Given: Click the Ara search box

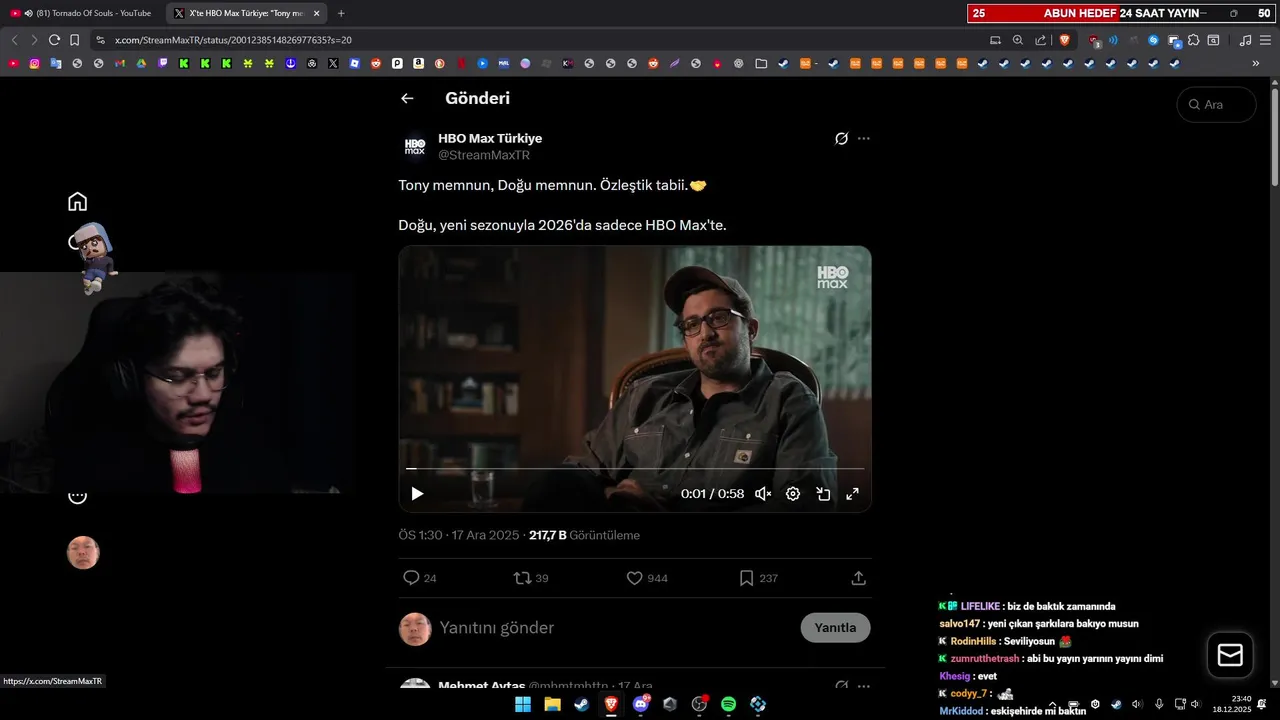Looking at the screenshot, I should click(x=1217, y=104).
